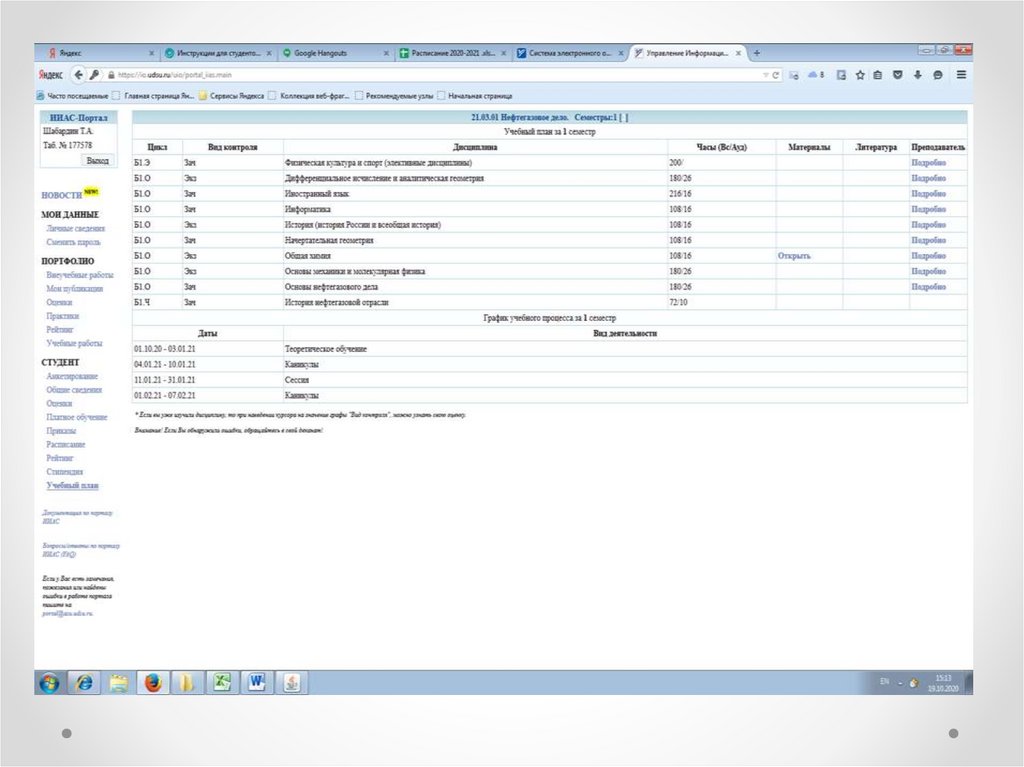Click the downloads arrow icon in toolbar
The image size is (1024, 767).
coord(917,74)
